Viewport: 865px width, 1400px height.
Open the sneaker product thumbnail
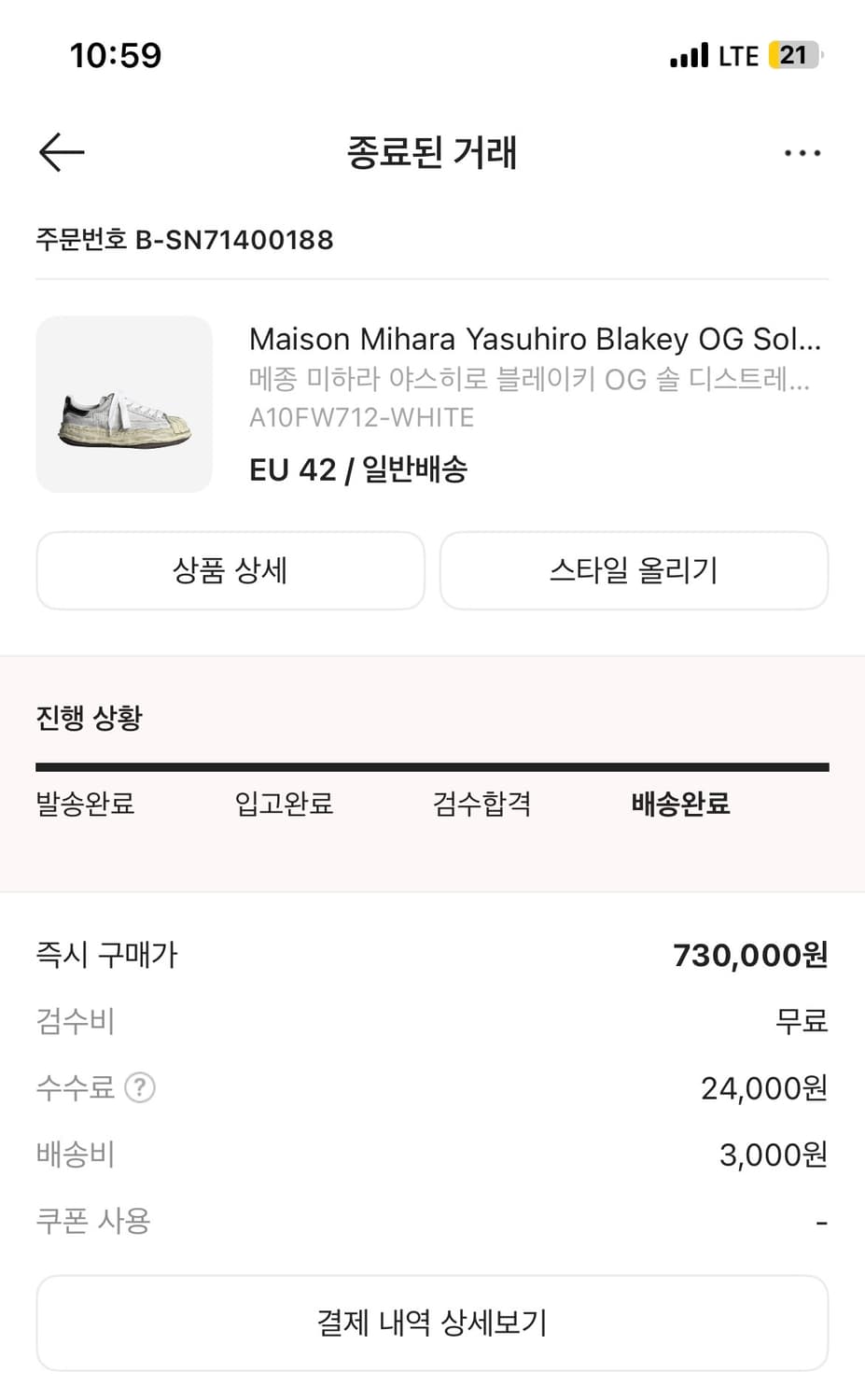[124, 404]
